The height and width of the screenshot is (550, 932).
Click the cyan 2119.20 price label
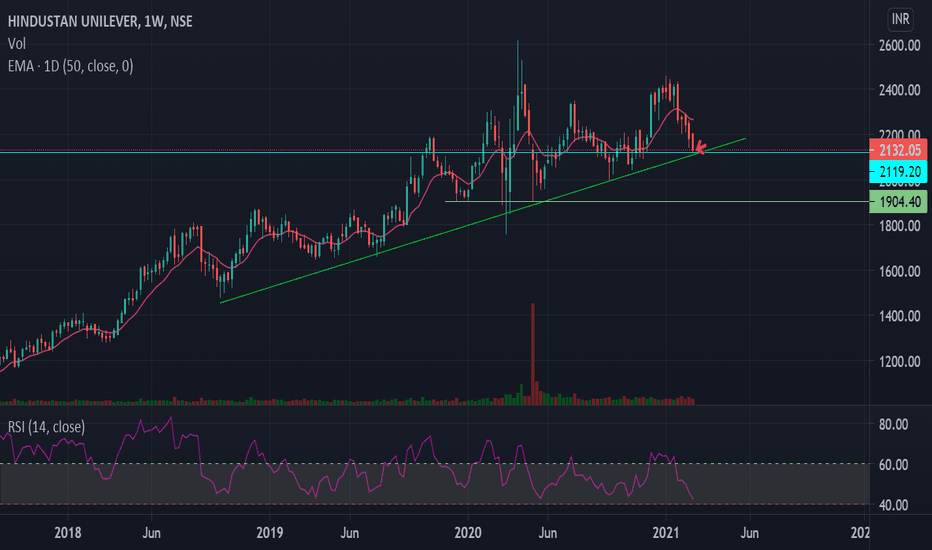click(898, 172)
